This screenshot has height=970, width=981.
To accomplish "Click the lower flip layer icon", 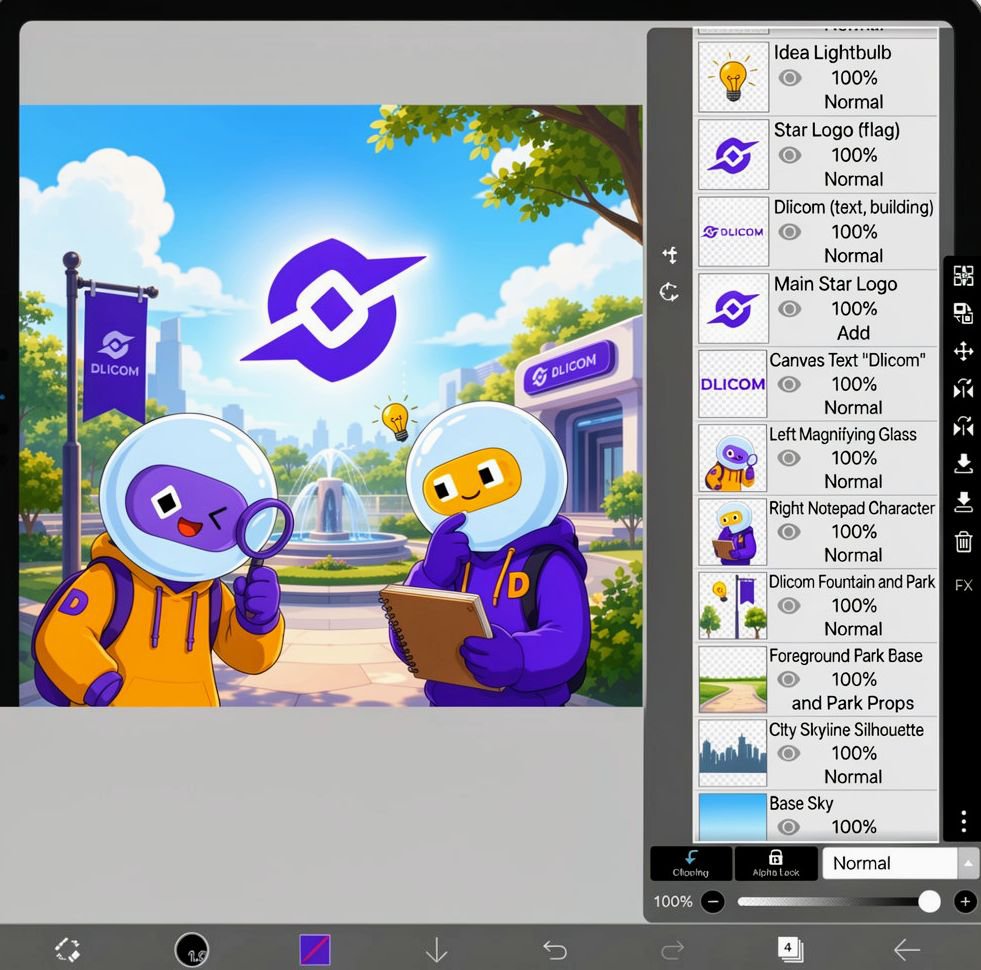I will (963, 426).
